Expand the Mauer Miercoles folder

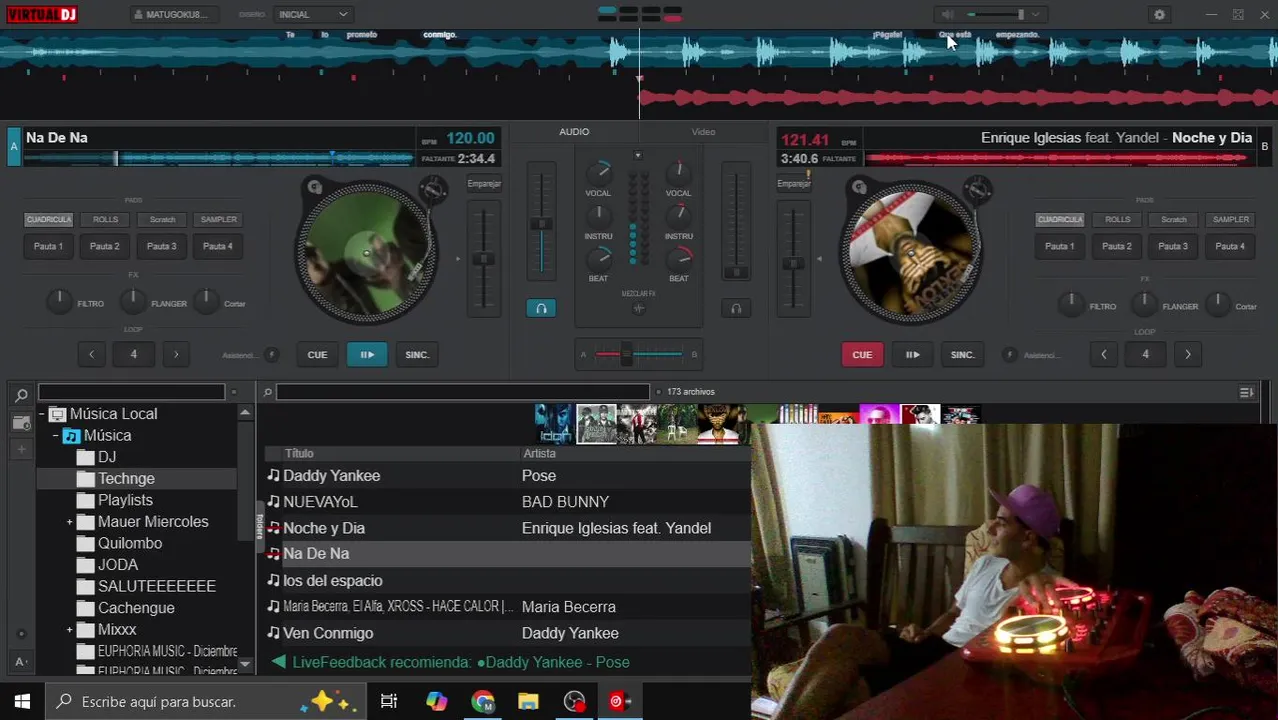point(70,522)
